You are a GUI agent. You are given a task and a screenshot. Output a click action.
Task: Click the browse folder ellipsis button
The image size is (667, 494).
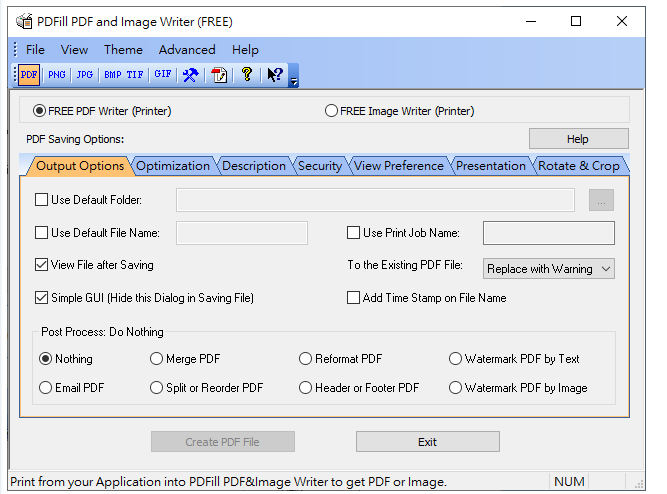(x=601, y=200)
